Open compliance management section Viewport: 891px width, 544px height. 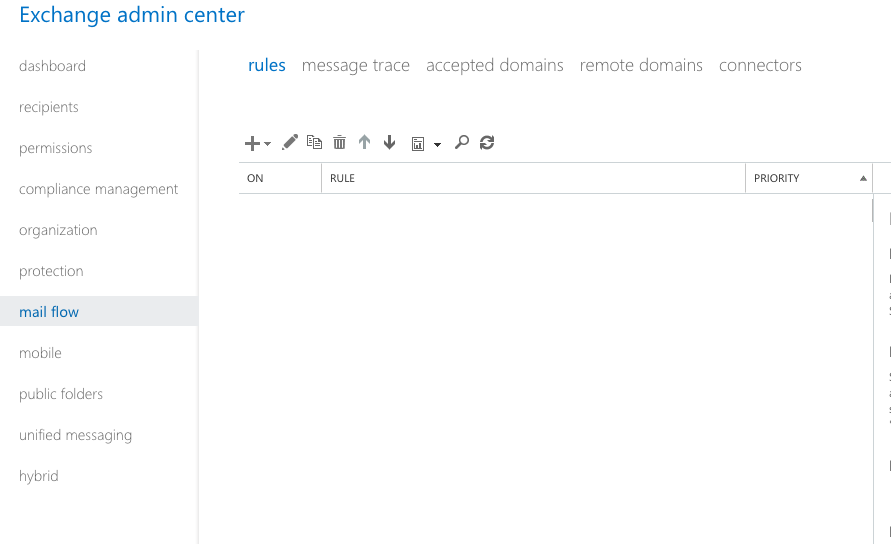[99, 189]
